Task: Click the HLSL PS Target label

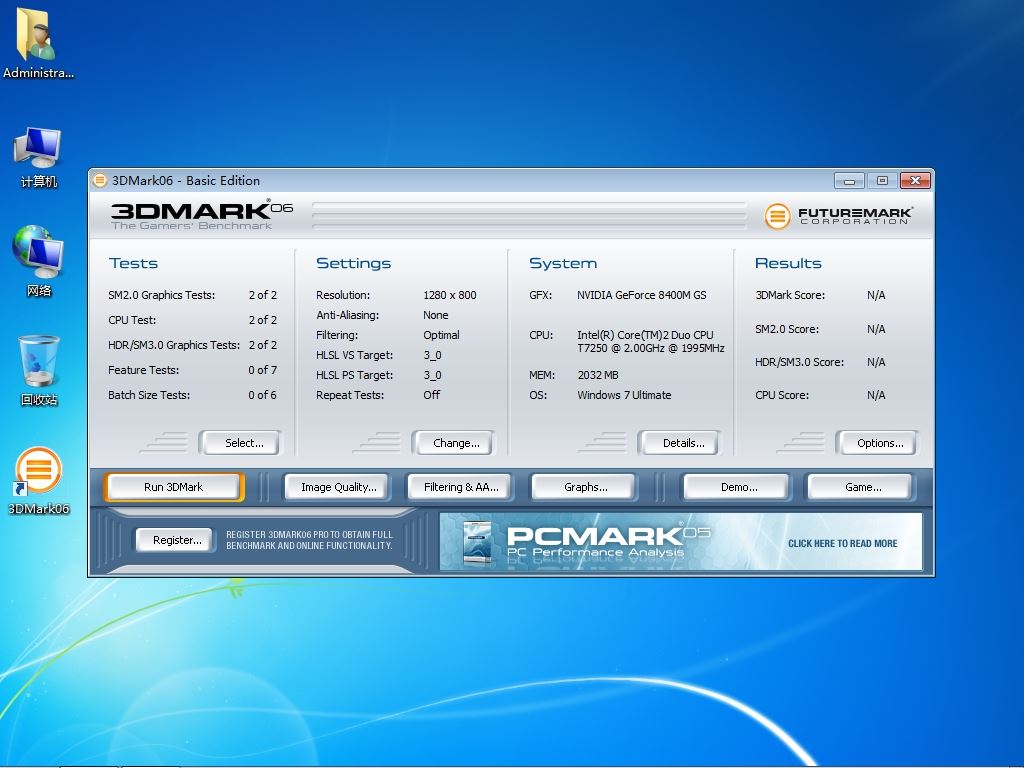Action: coord(355,375)
